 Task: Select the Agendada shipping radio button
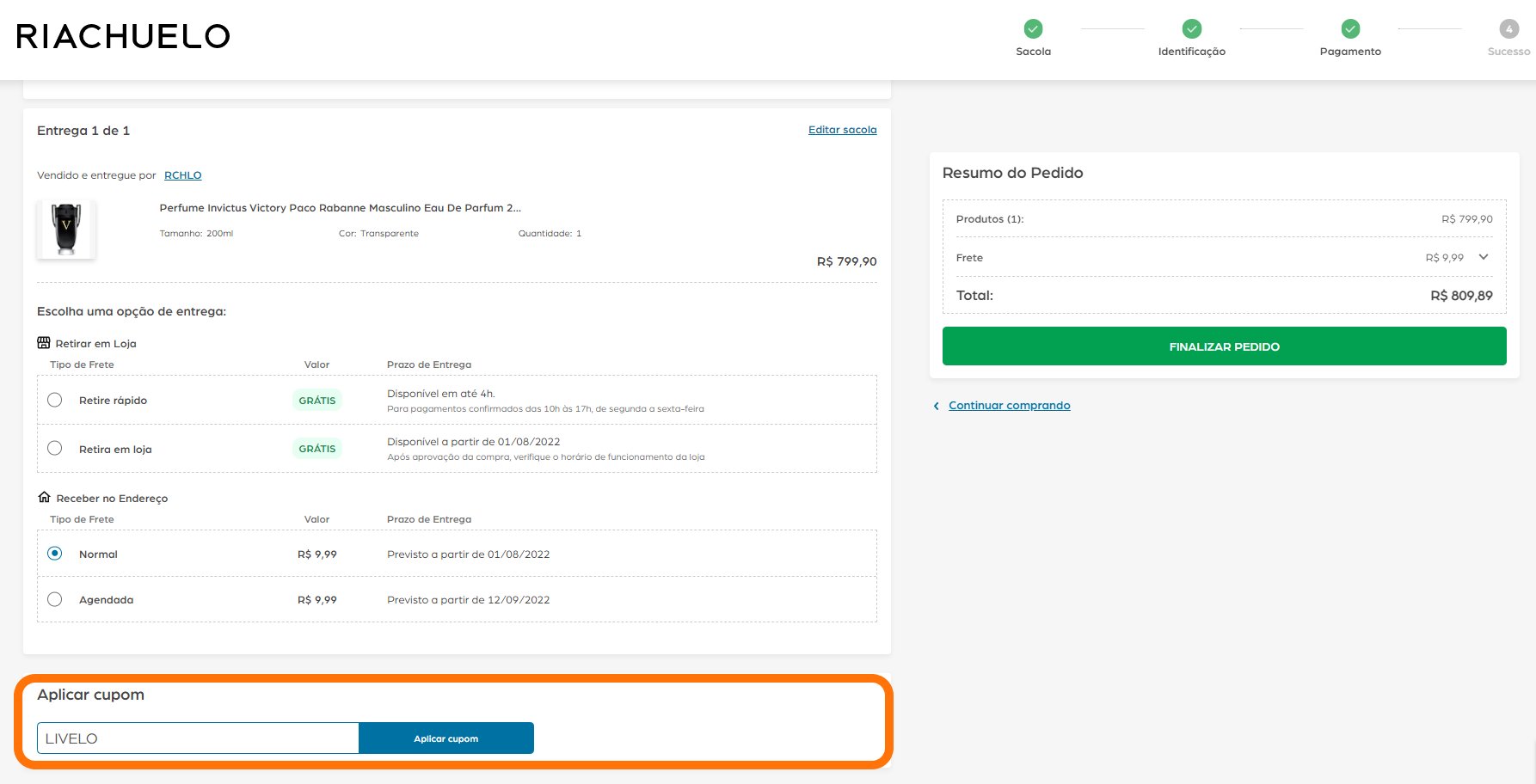coord(55,599)
